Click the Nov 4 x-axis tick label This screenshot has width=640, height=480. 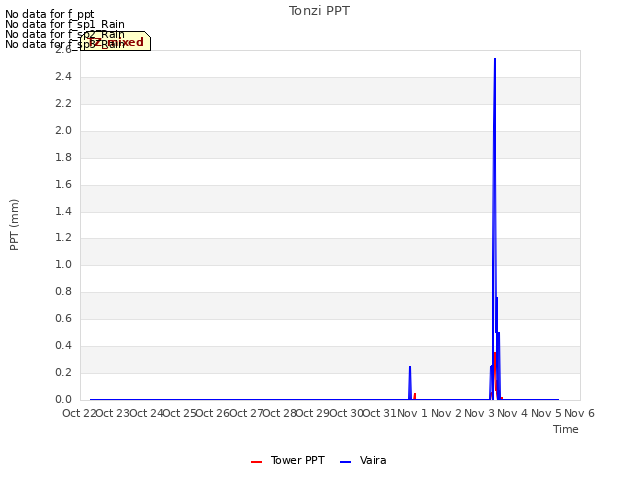[512, 413]
